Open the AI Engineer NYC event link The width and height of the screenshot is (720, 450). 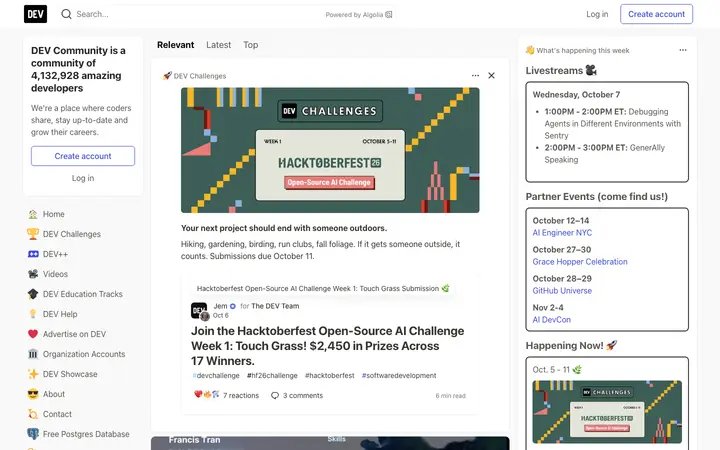tap(562, 233)
